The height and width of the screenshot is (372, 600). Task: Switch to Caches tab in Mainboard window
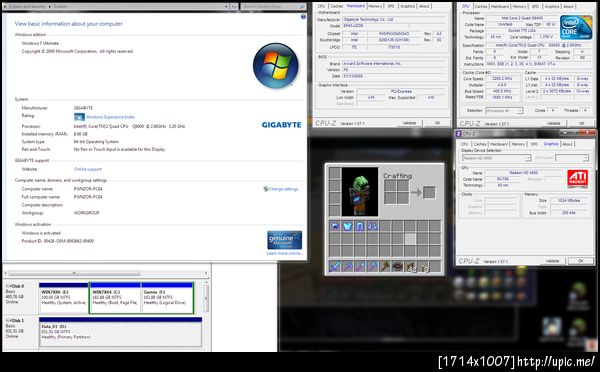click(337, 6)
